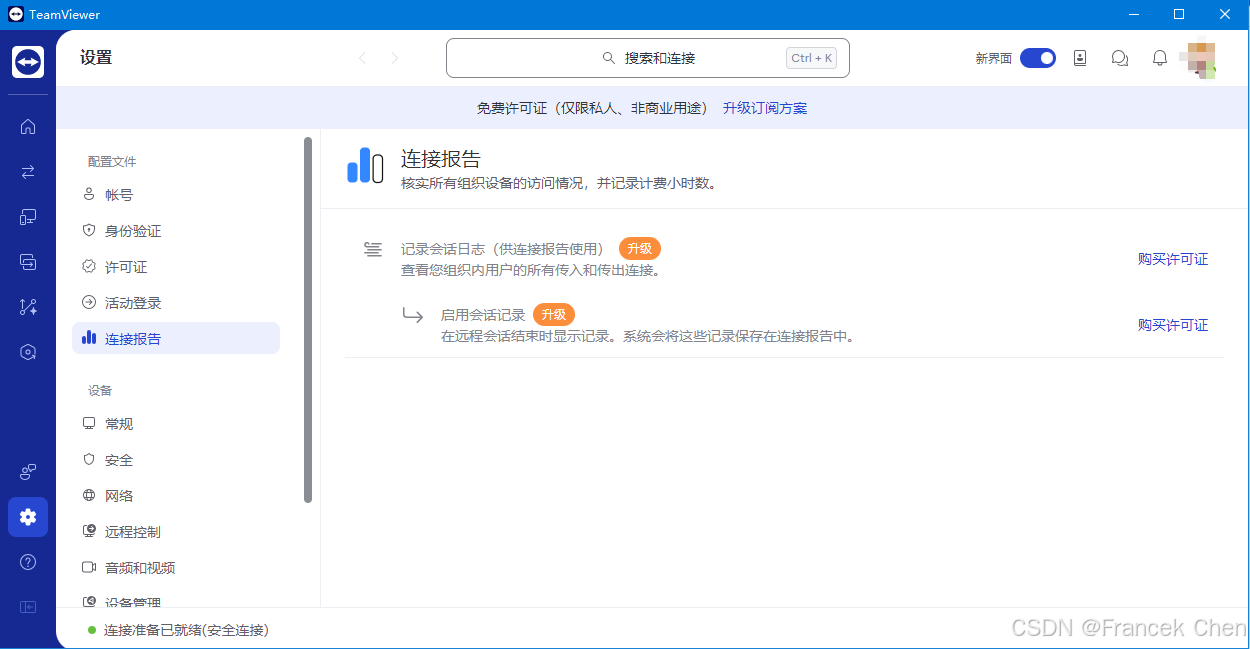The image size is (1250, 649).
Task: Click the green connection status dot
Action: (92, 630)
